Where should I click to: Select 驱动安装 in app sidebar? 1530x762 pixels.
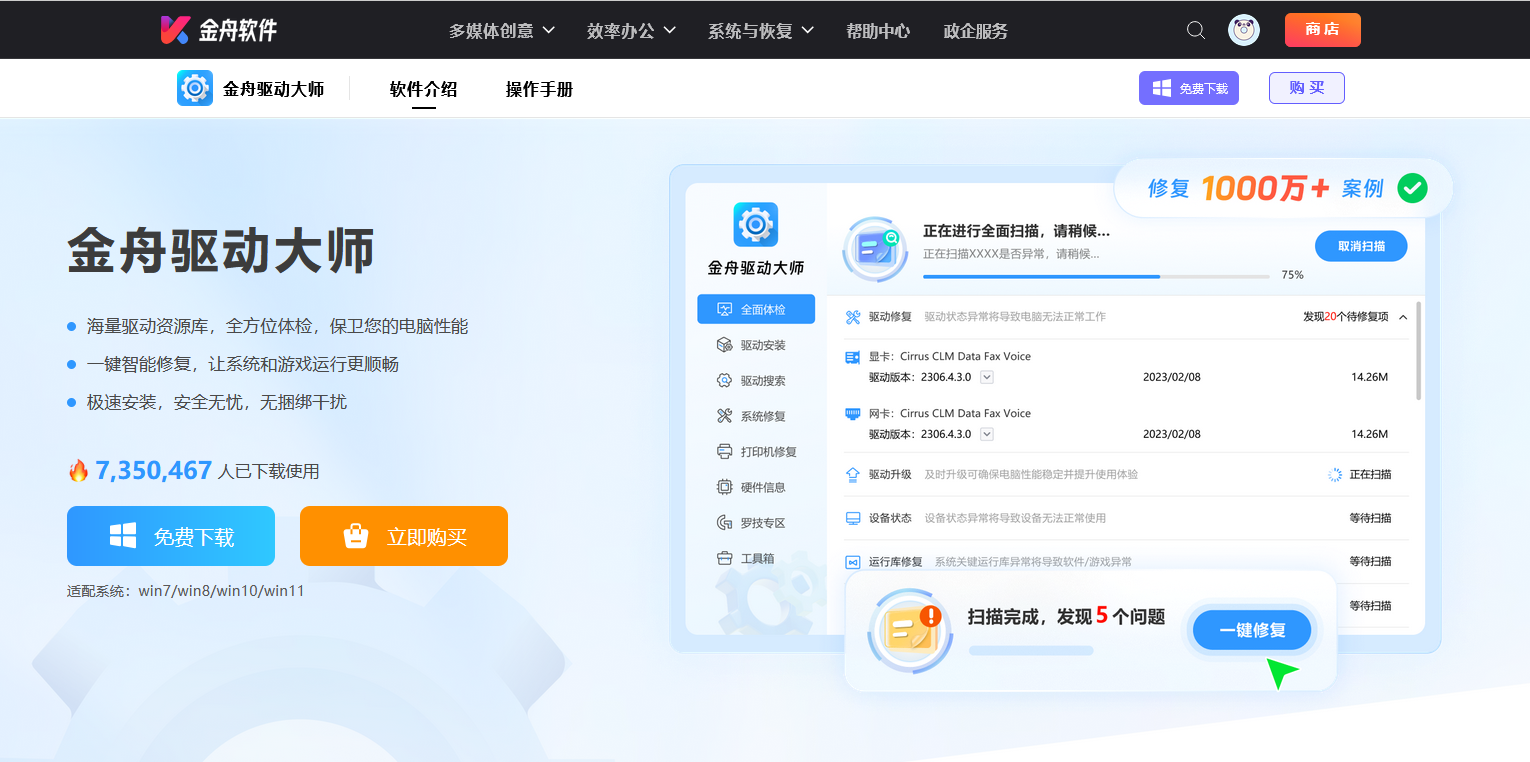click(756, 345)
